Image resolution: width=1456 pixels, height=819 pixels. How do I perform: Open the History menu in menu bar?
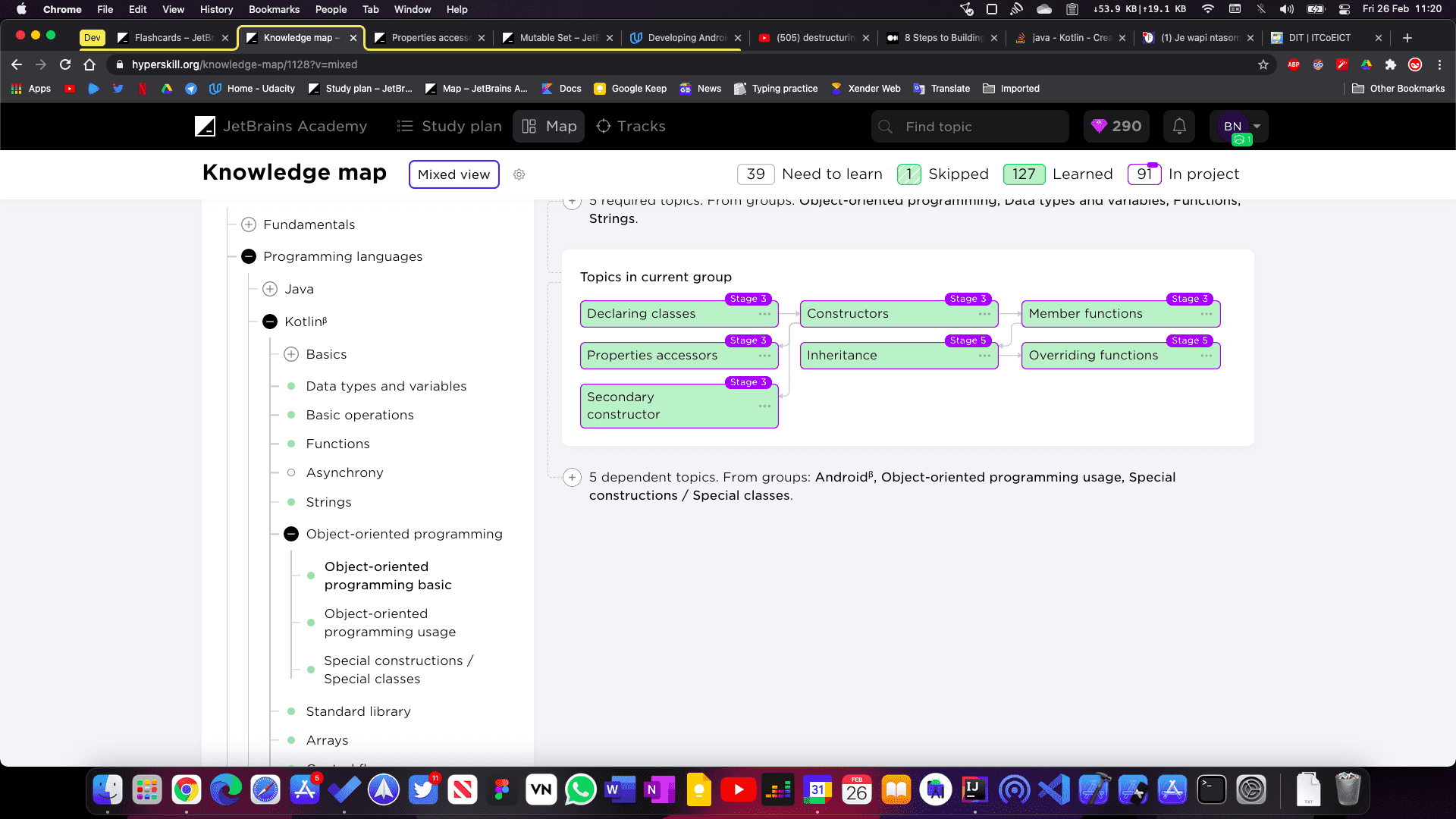click(x=216, y=9)
